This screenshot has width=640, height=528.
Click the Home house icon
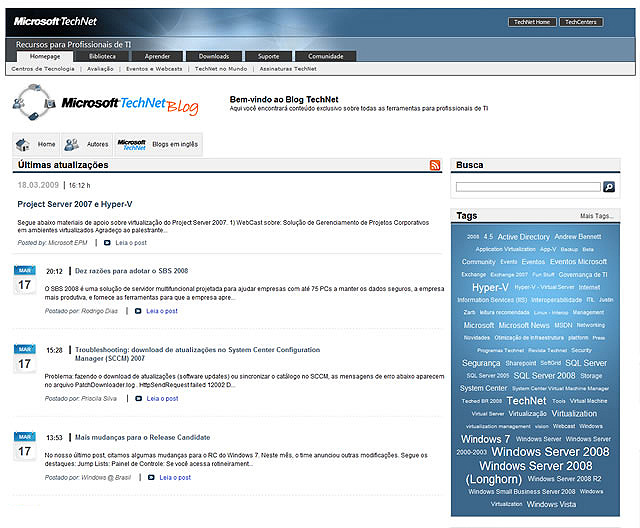[23, 144]
